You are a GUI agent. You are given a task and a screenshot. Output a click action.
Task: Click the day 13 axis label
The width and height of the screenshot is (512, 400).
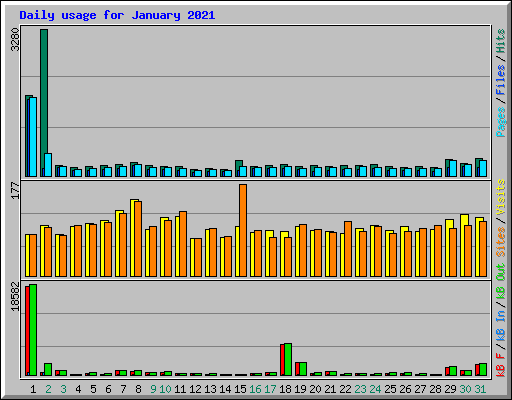point(210,389)
